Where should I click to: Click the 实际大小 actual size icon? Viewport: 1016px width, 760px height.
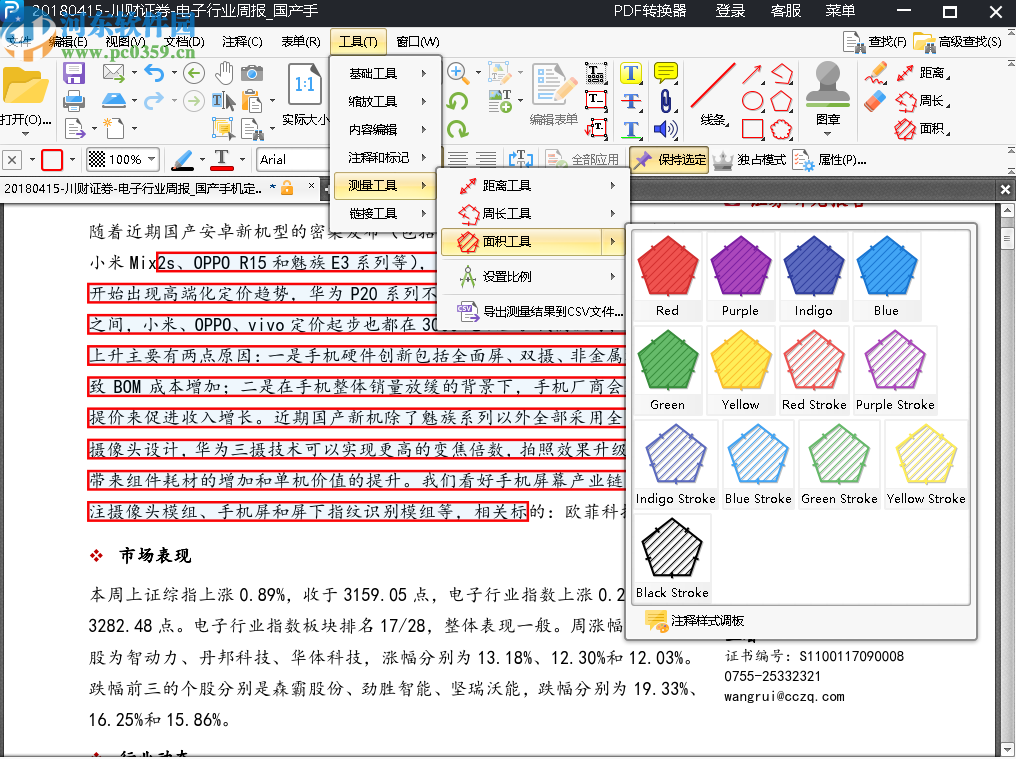[x=305, y=85]
